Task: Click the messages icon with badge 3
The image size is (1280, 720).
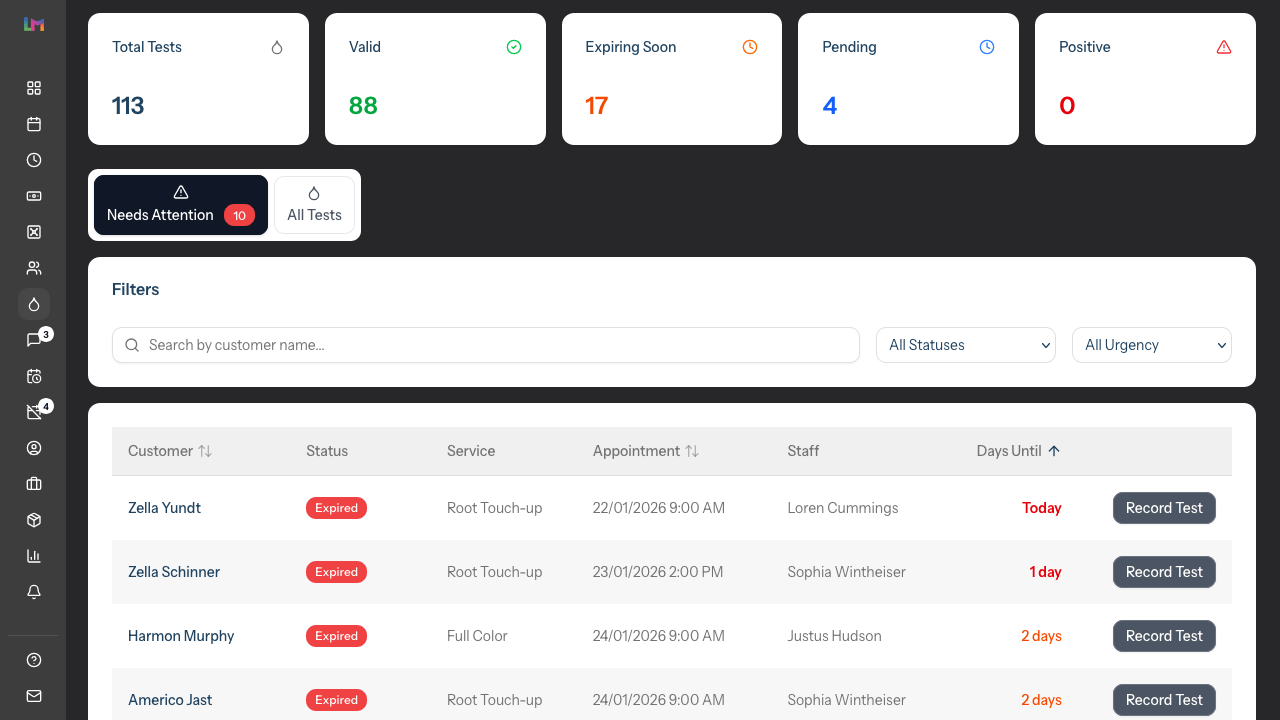Action: point(34,340)
